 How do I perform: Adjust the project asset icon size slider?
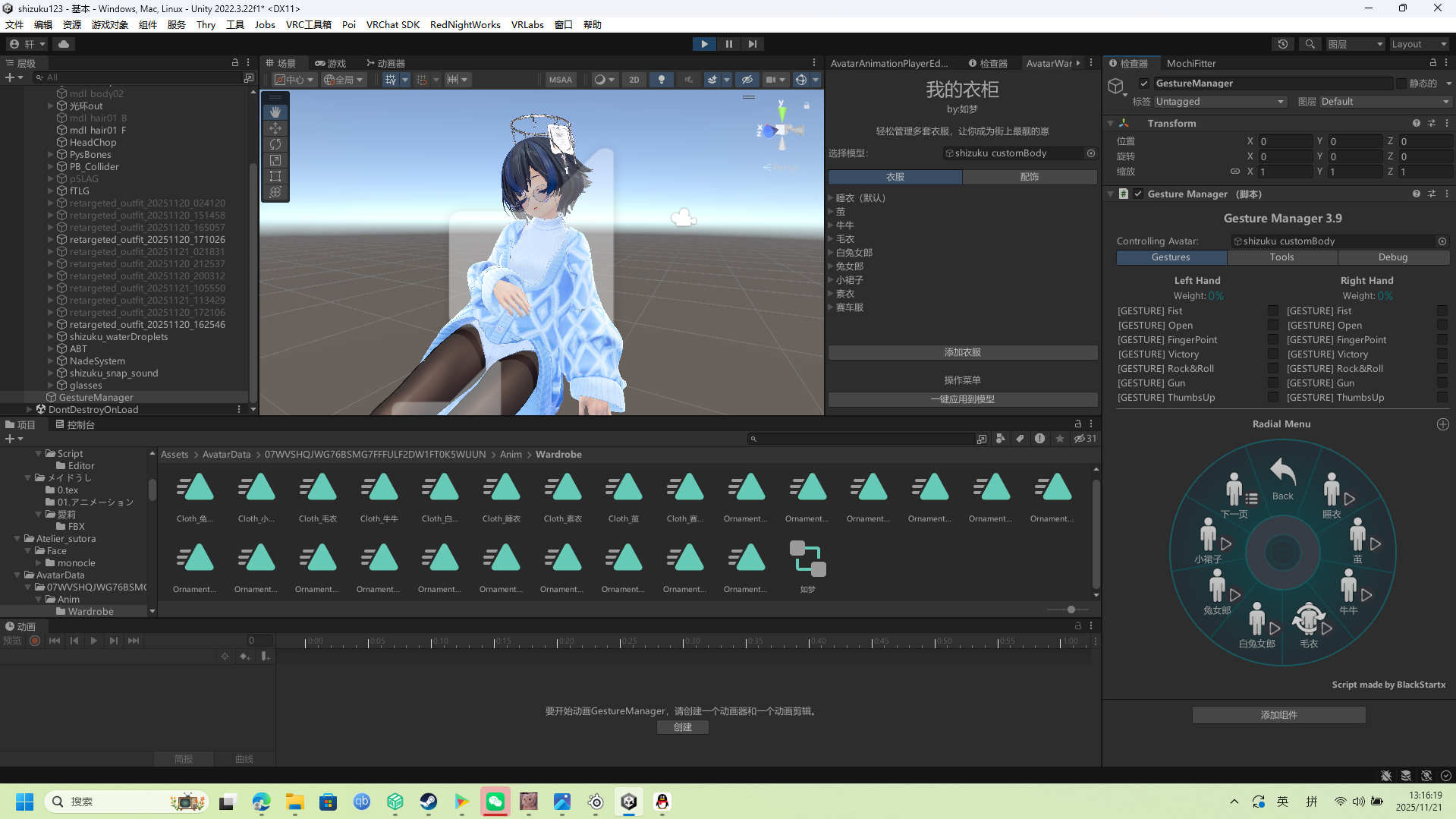click(x=1071, y=610)
